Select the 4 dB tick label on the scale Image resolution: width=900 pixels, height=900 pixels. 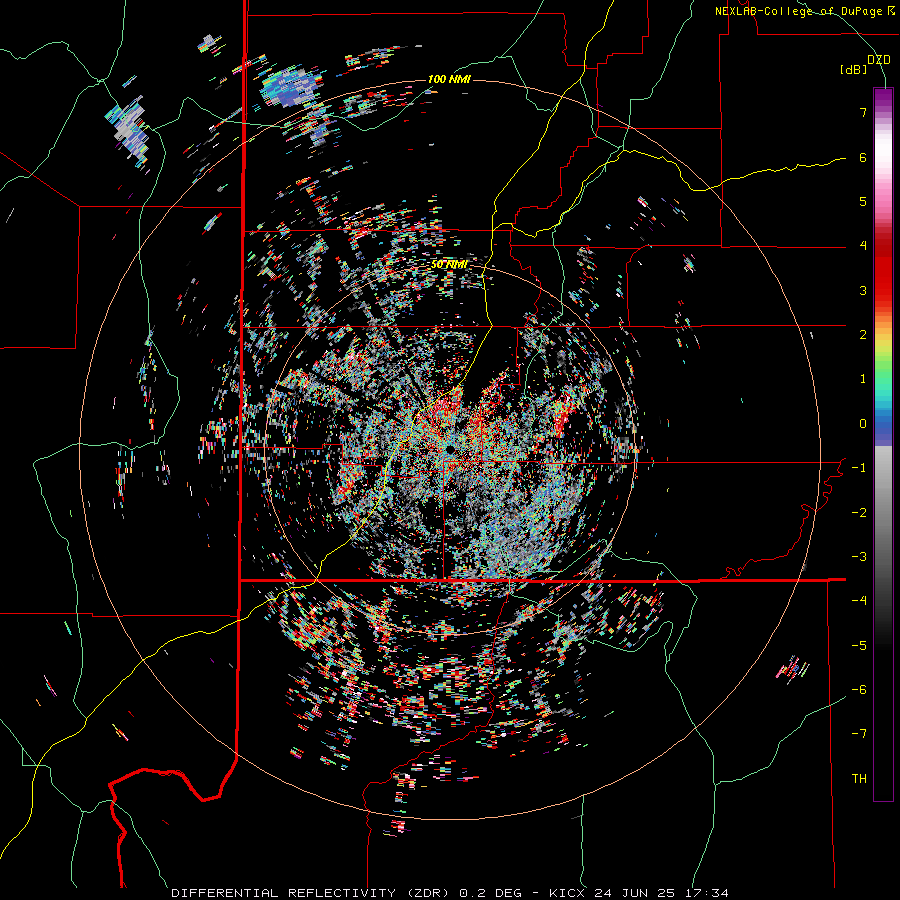tap(863, 246)
